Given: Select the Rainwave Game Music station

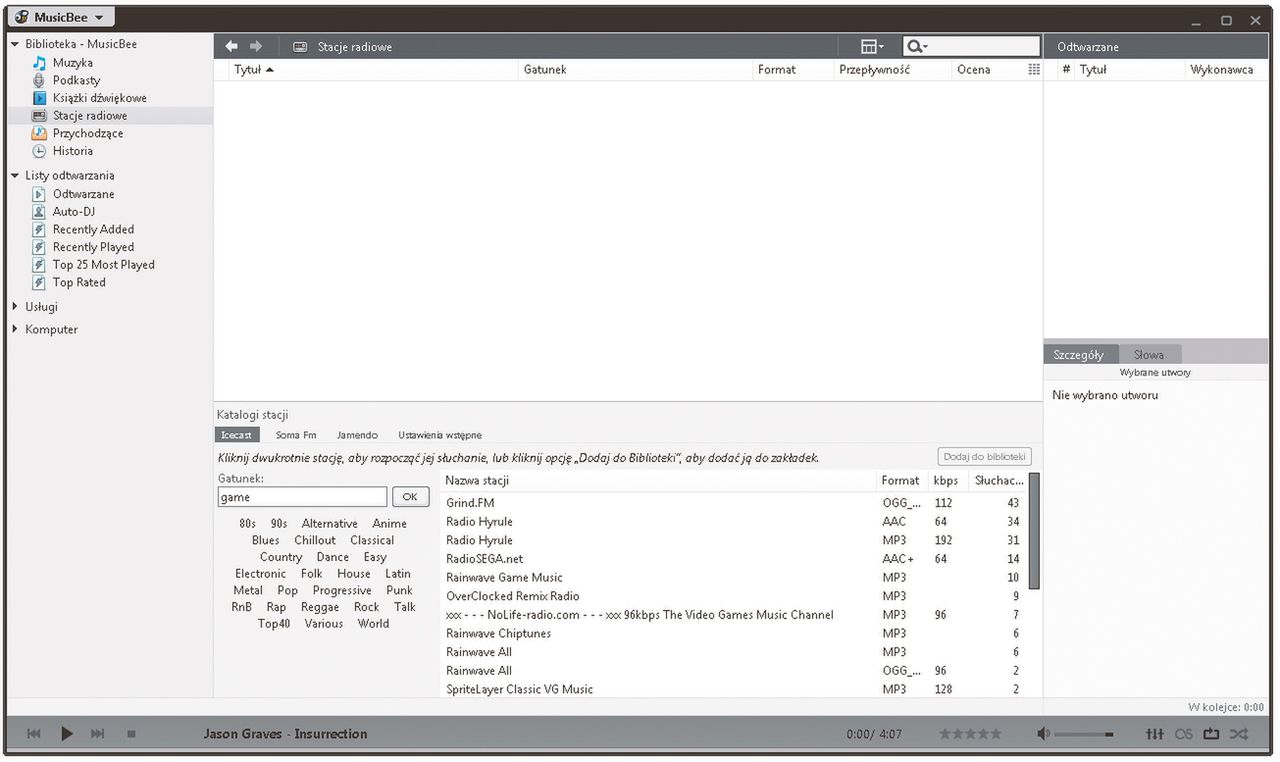Looking at the screenshot, I should pos(733,578).
